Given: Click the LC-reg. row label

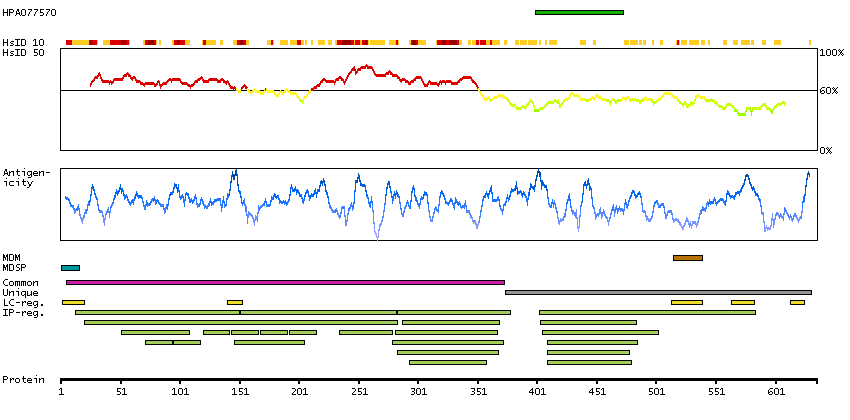Looking at the screenshot, I should [20, 302].
